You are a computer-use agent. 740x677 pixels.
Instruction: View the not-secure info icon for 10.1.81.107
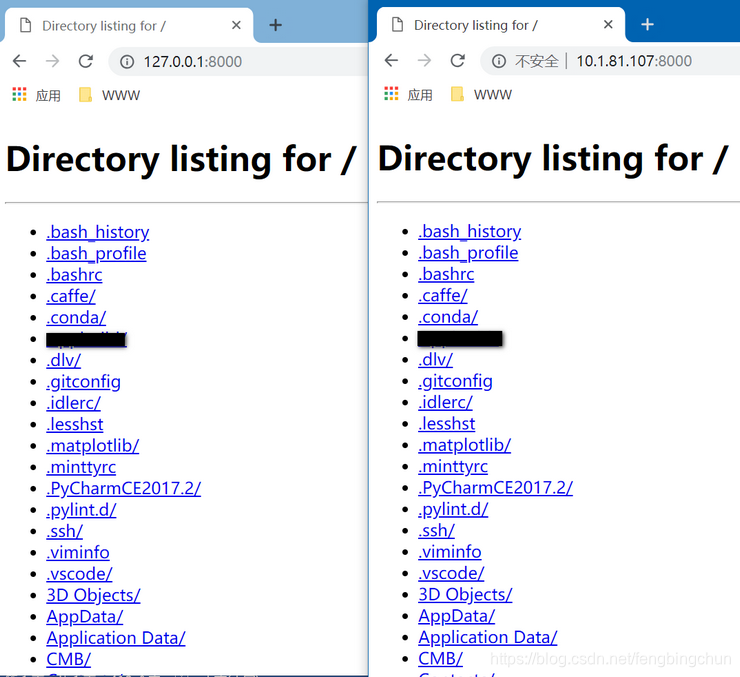pyautogui.click(x=499, y=61)
